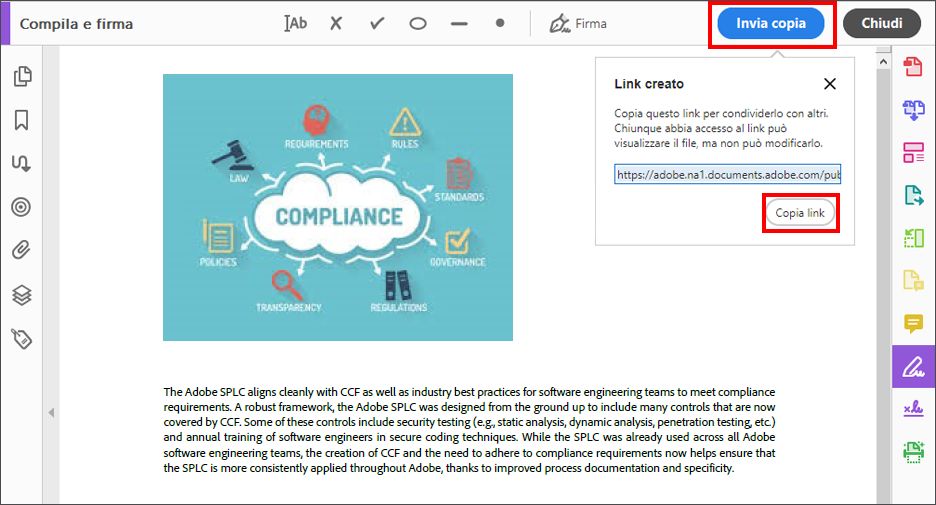
Task: Open the layers panel
Action: pos(21,295)
